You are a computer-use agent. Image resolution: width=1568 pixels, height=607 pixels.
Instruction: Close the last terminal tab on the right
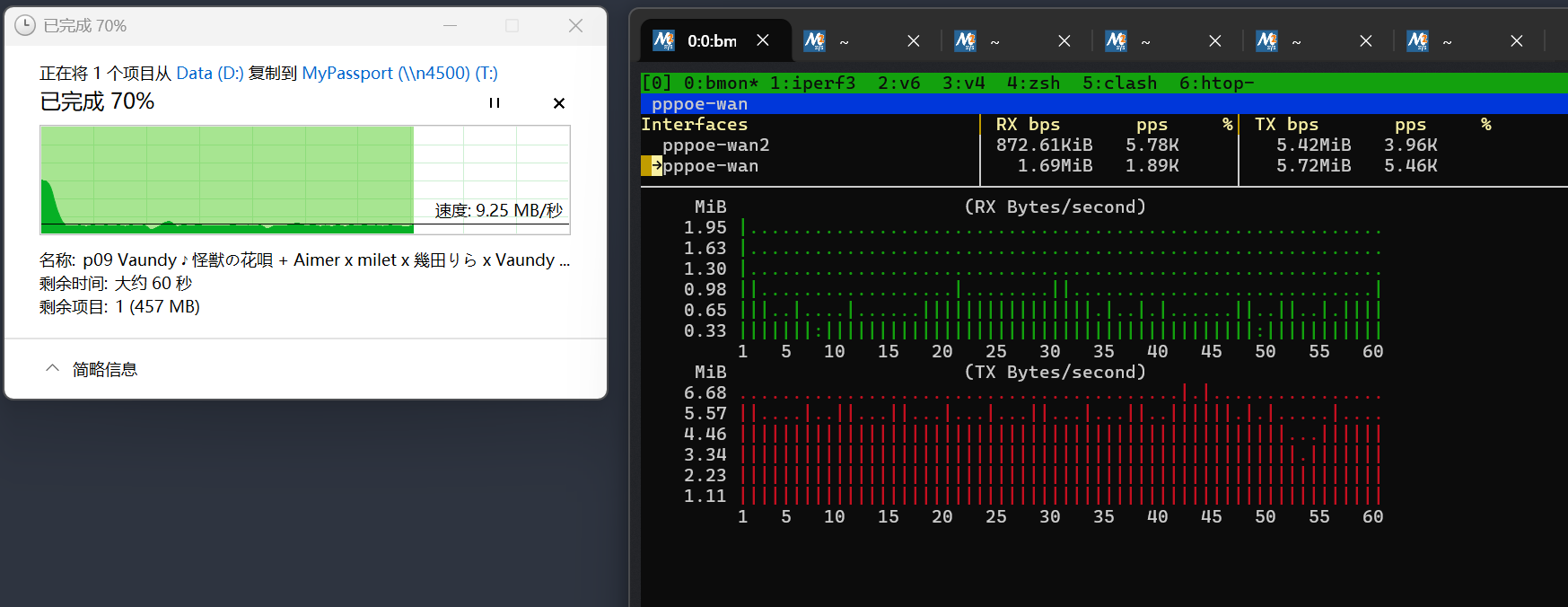pyautogui.click(x=1516, y=41)
